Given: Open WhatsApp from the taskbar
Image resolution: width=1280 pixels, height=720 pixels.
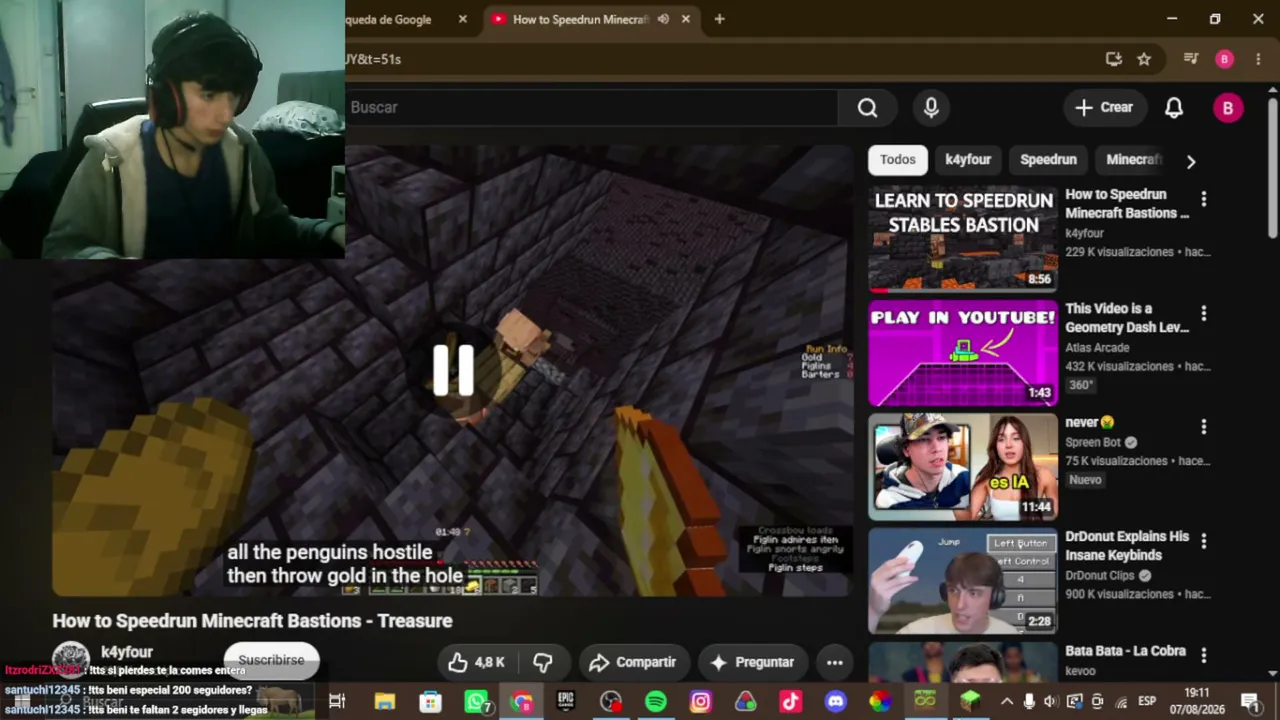Looking at the screenshot, I should pos(476,702).
